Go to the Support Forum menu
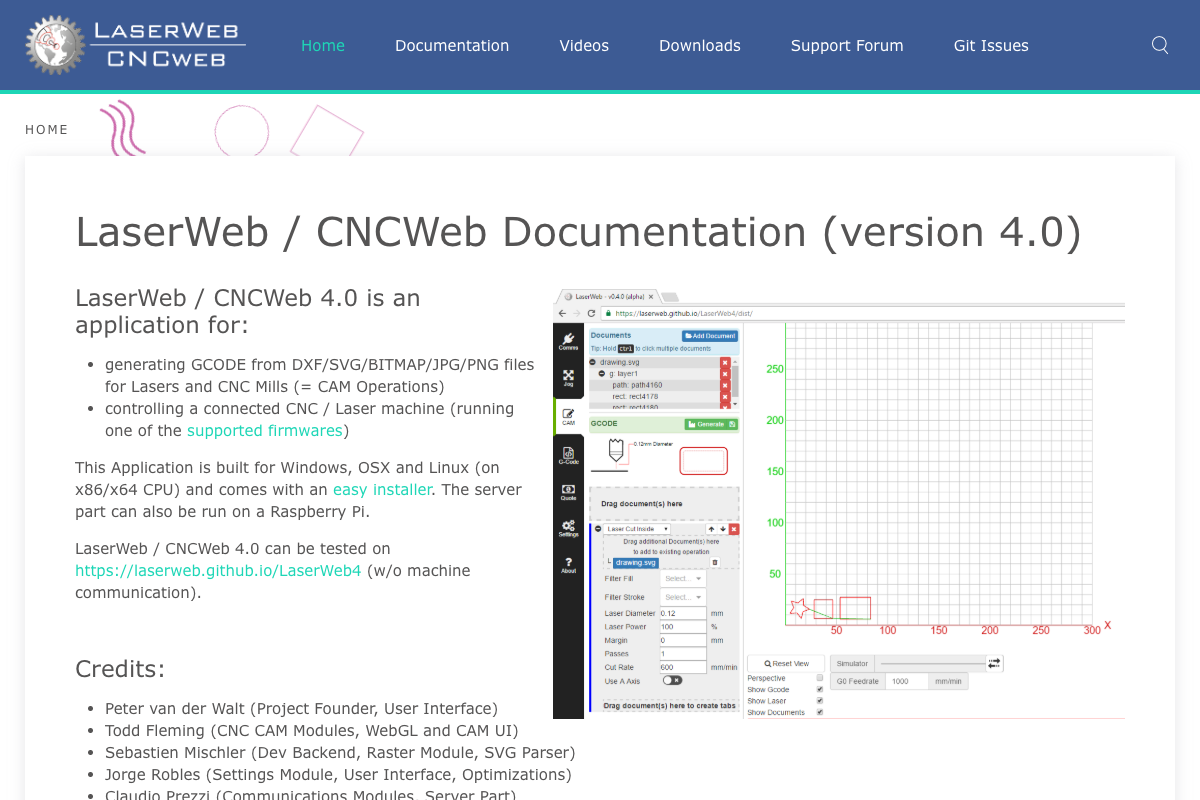 coord(847,45)
